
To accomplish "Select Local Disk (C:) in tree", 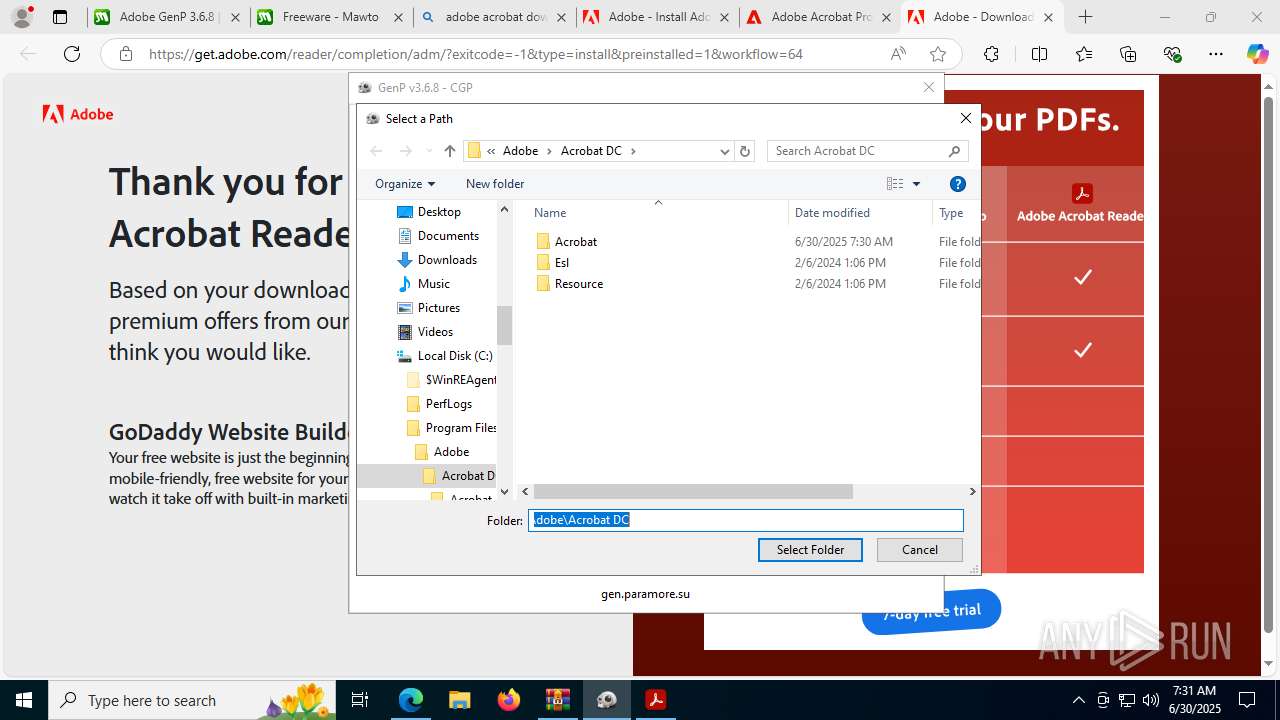I will 454,356.
